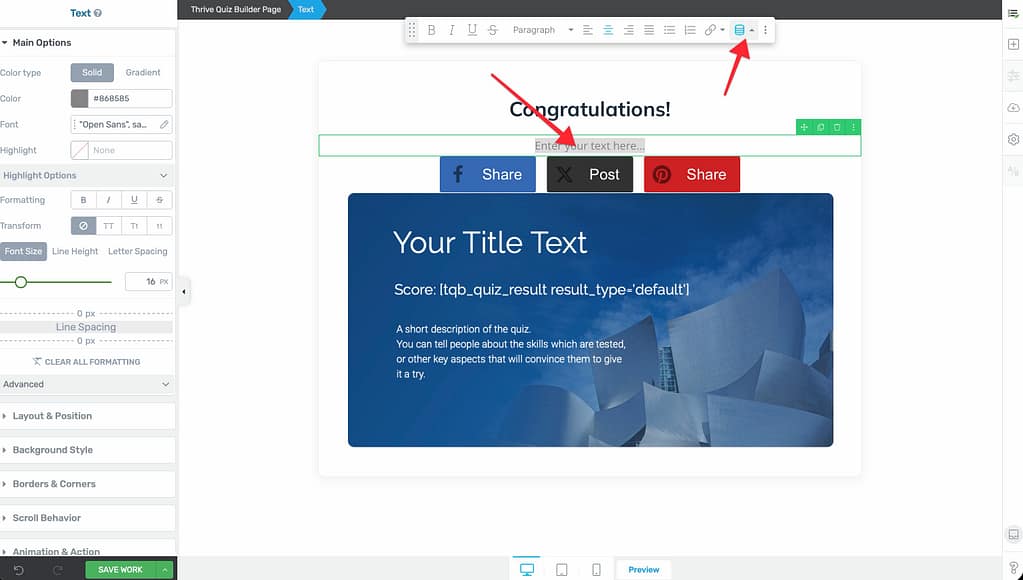Toggle uppercase TT transform option

tap(109, 226)
